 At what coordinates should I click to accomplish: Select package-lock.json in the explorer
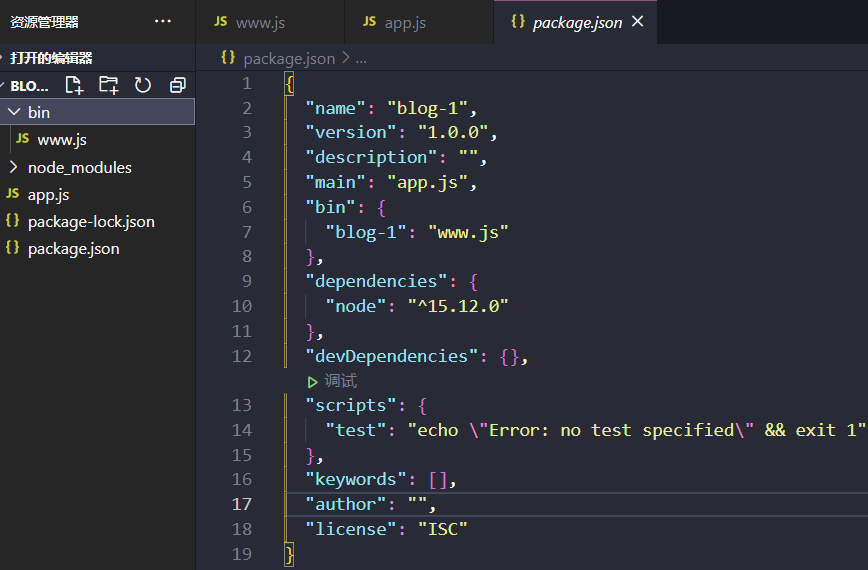coord(91,221)
